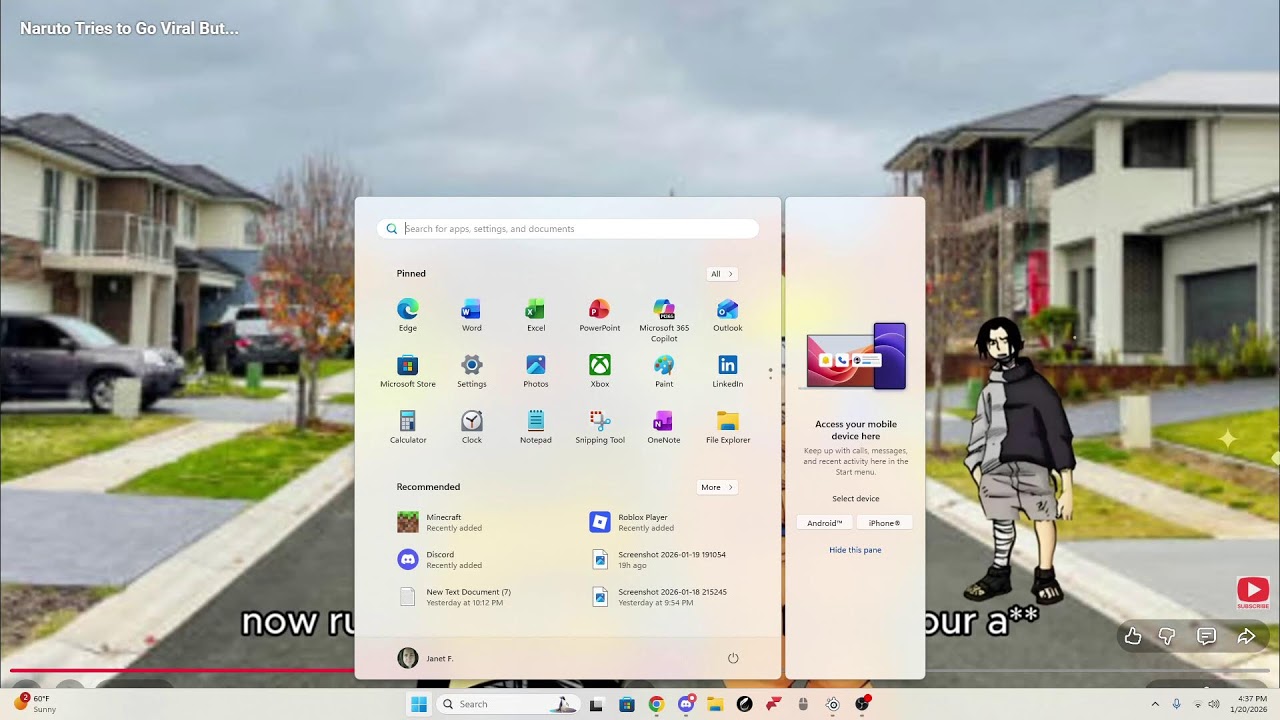The width and height of the screenshot is (1280, 720).
Task: Click the Subscribe button on the video
Action: point(1253,593)
